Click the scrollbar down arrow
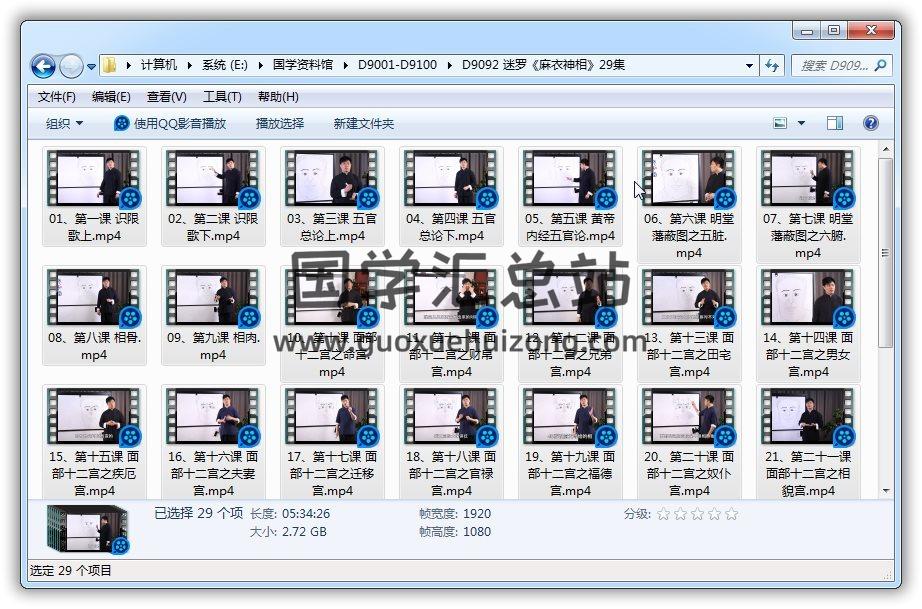 click(886, 491)
